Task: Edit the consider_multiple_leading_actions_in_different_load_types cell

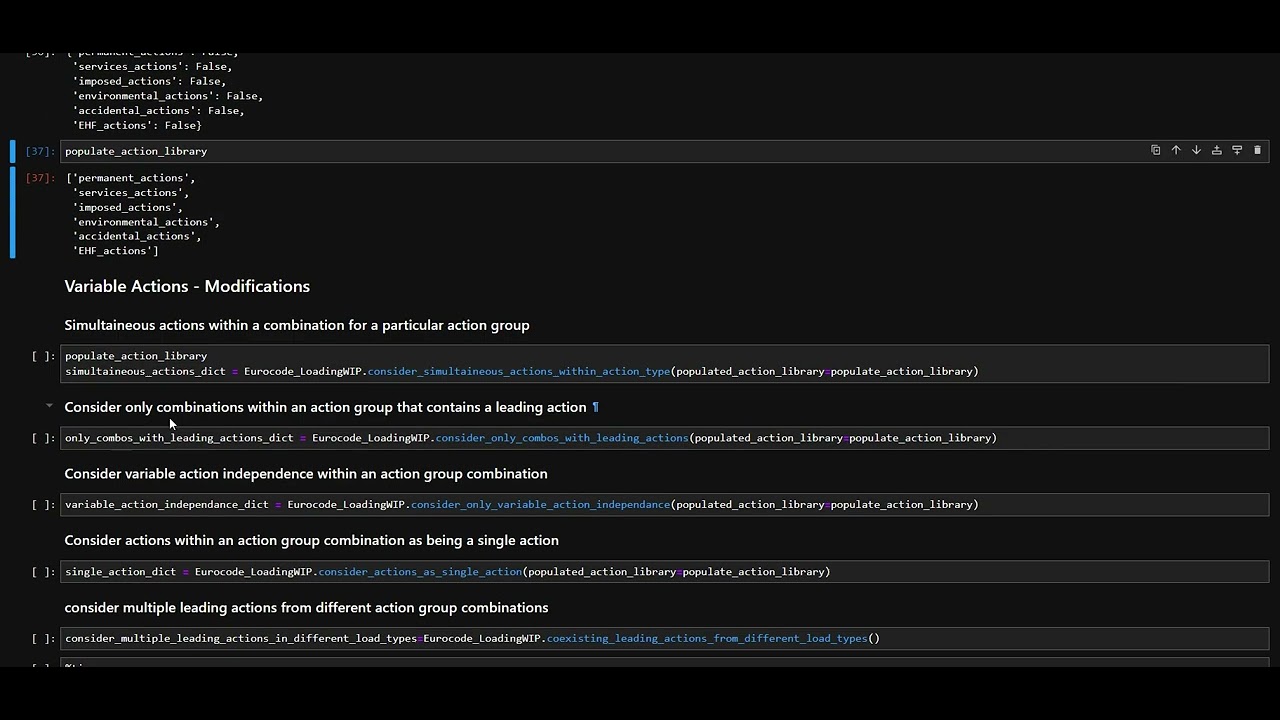Action: click(666, 638)
